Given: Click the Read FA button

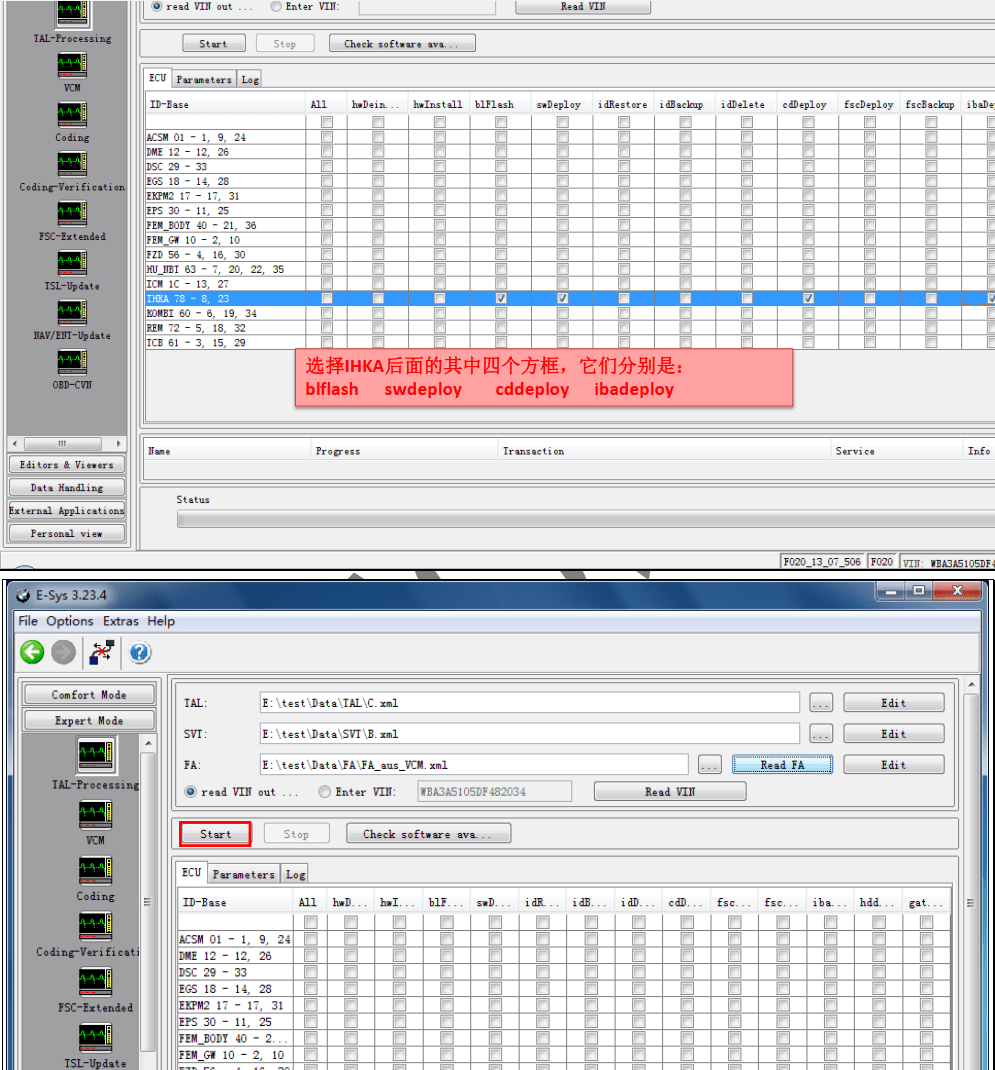Looking at the screenshot, I should click(782, 765).
